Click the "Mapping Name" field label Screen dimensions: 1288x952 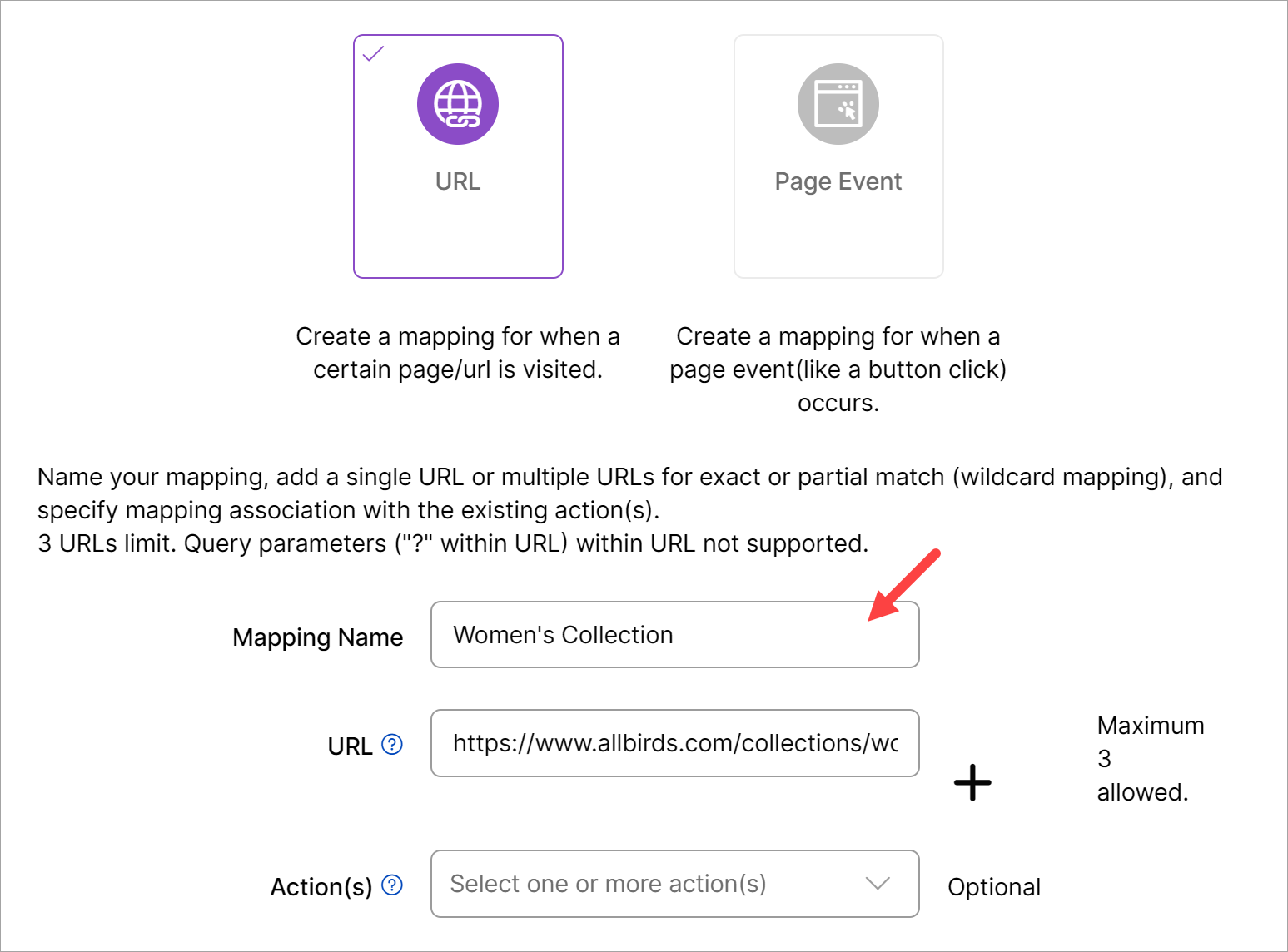[x=317, y=637]
